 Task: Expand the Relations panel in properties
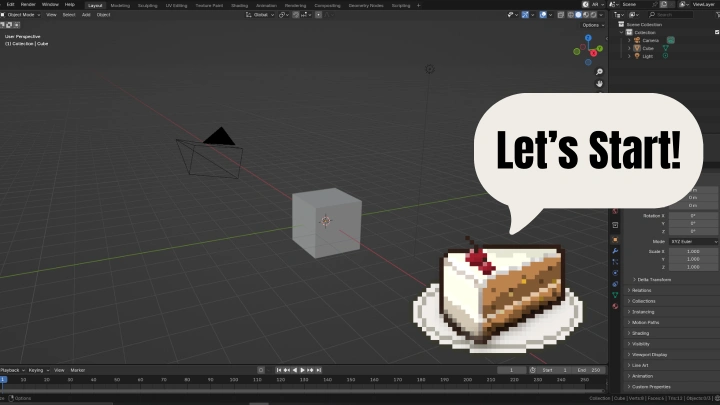click(x=641, y=290)
